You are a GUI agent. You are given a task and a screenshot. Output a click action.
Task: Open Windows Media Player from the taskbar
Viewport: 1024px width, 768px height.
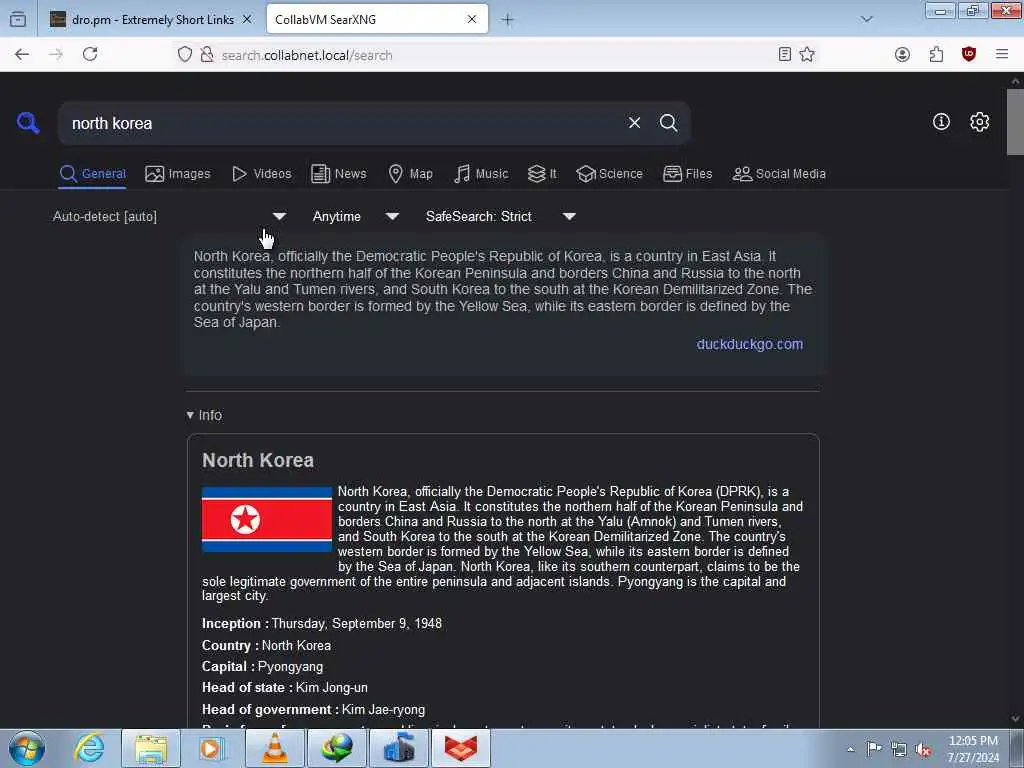[x=212, y=748]
